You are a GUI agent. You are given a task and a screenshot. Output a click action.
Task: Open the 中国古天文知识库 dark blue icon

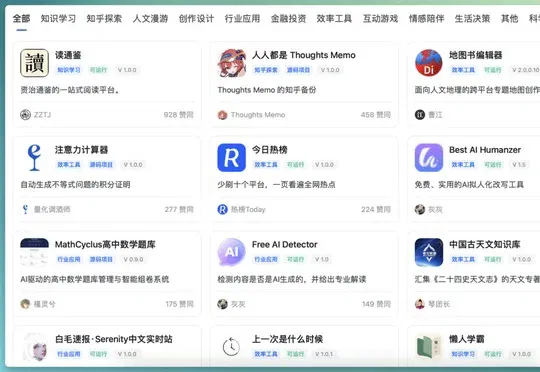point(429,252)
